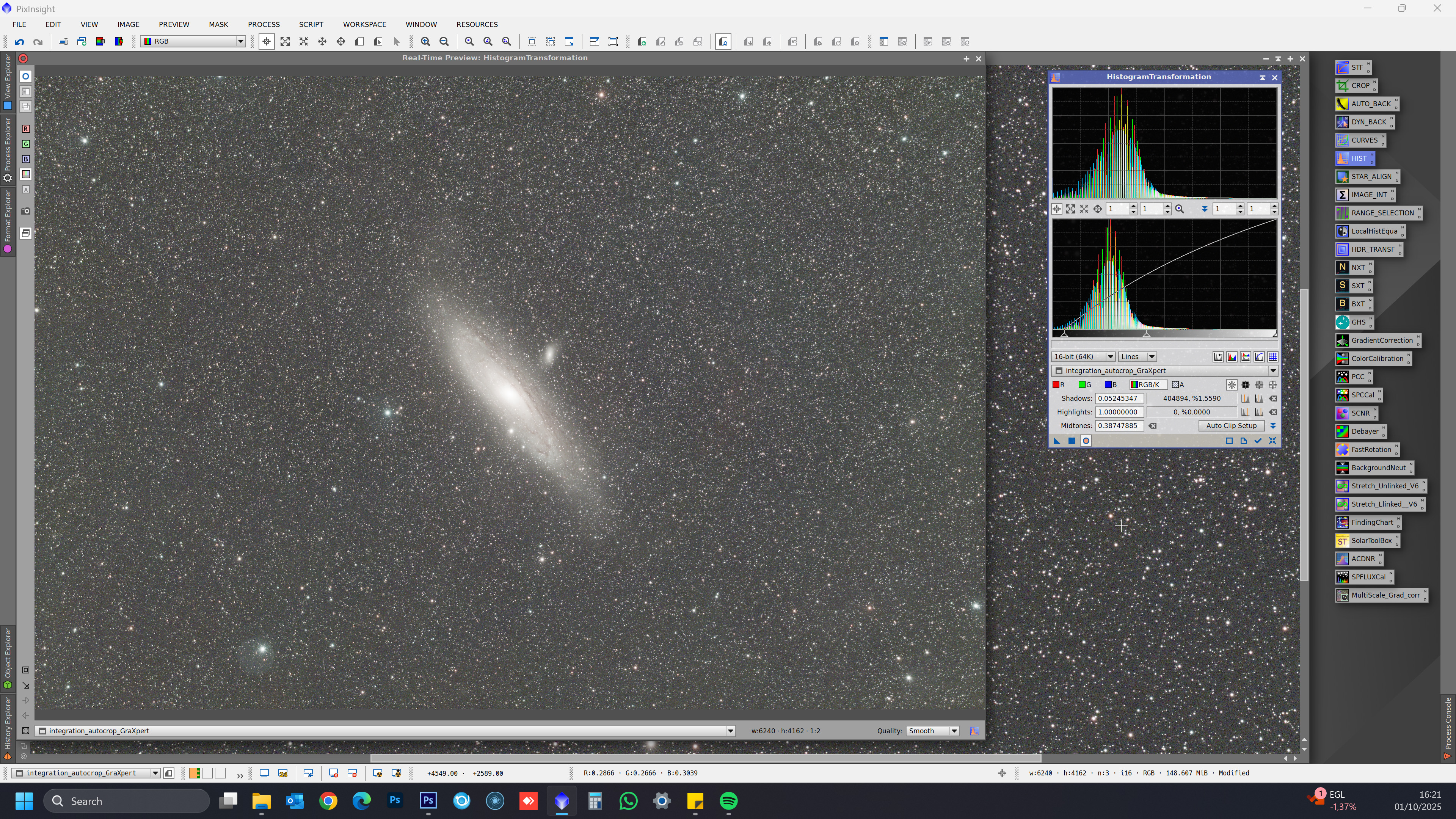This screenshot has width=1456, height=819.
Task: Click the main toolbar Zoom In magnifier
Action: [425, 42]
